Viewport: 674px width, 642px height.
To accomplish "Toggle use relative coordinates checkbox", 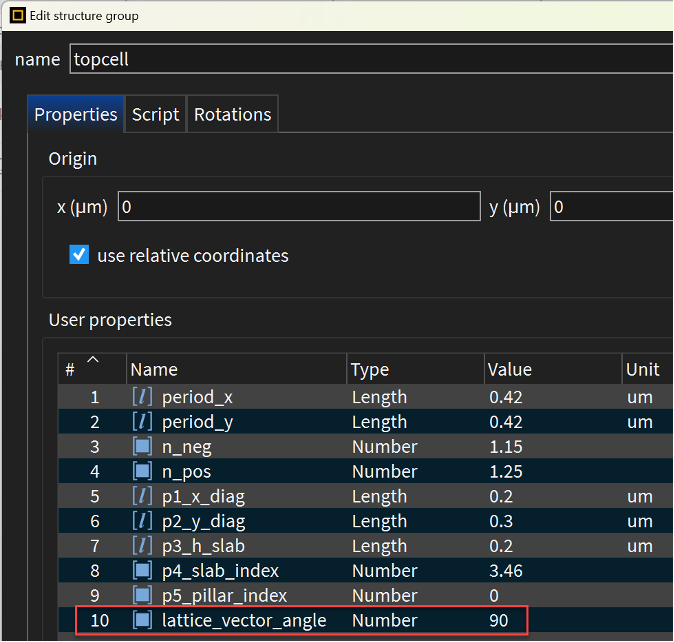I will pos(79,255).
